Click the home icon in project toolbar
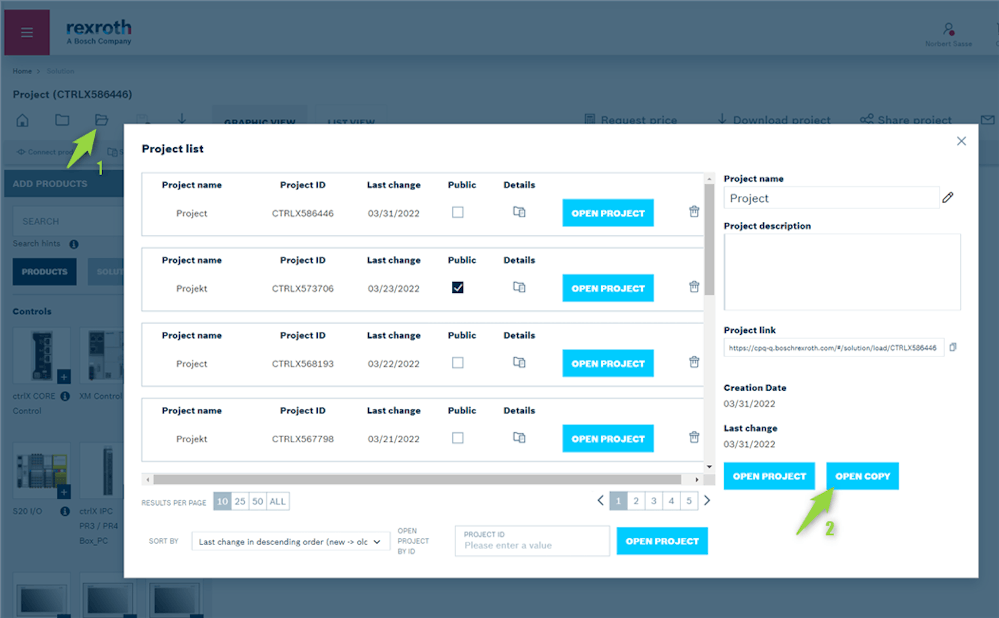Viewport: 999px width, 618px height. 22,120
